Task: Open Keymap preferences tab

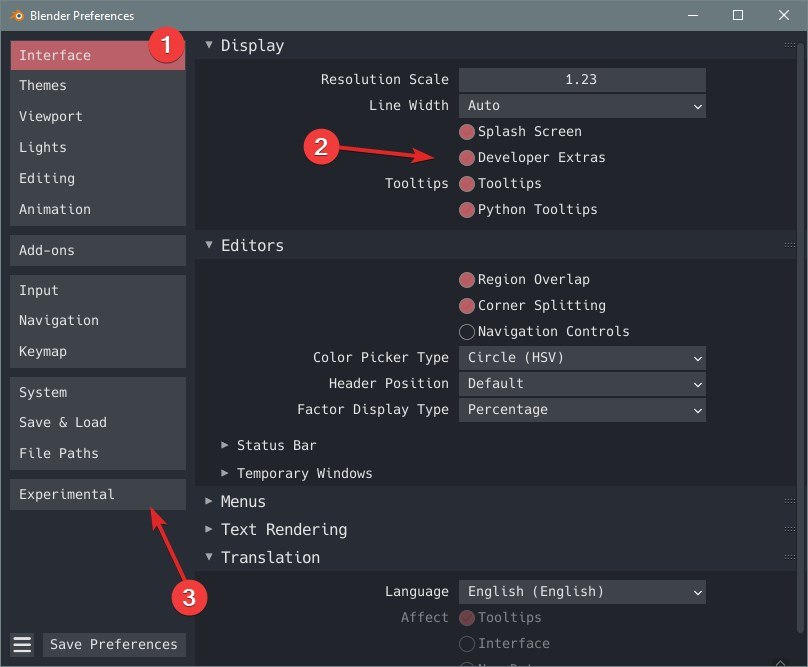Action: [97, 352]
